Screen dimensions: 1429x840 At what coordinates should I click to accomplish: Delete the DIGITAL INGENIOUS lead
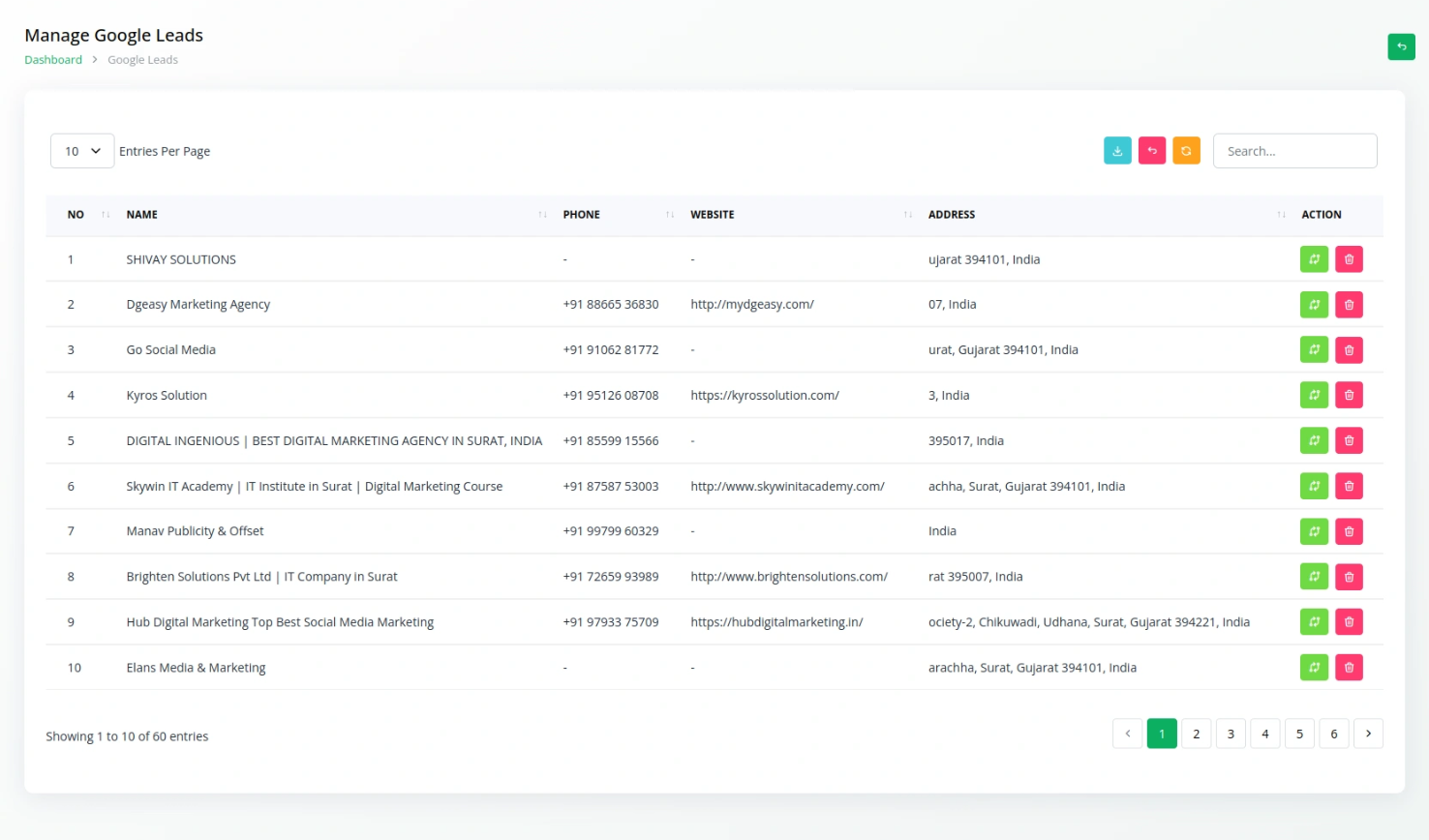(x=1349, y=440)
